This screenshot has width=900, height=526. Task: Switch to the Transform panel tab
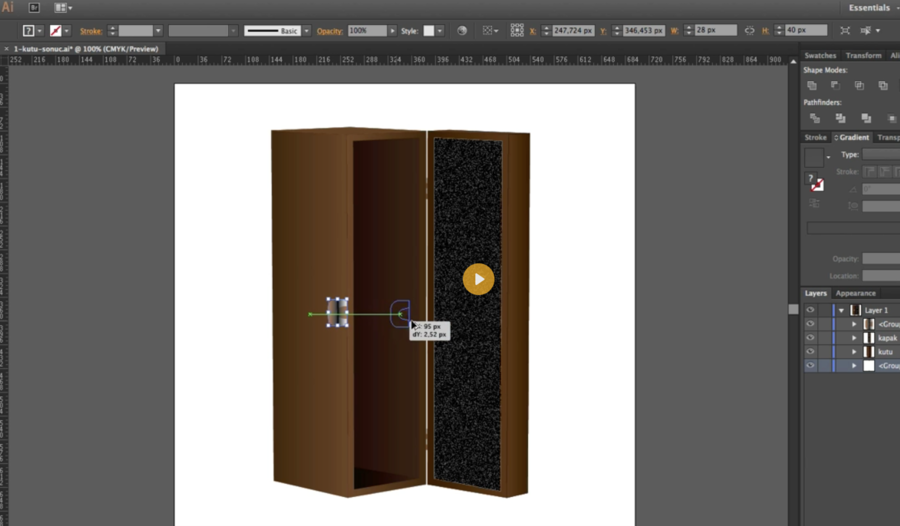863,55
